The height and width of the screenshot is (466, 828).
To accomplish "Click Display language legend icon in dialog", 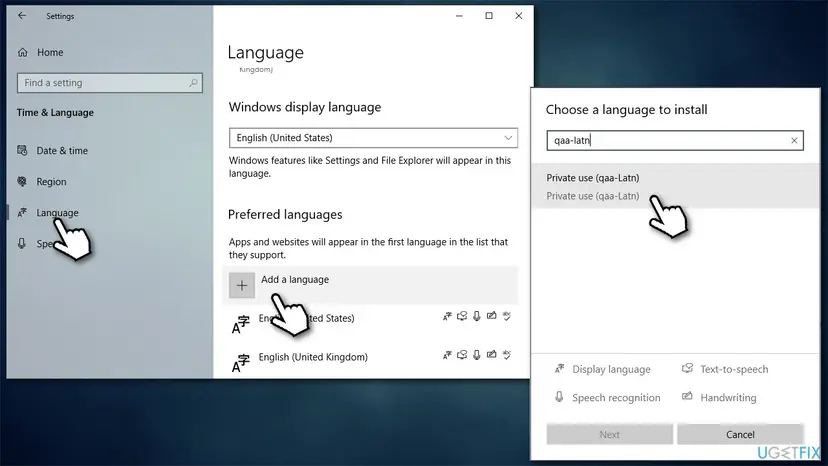I will [x=559, y=369].
